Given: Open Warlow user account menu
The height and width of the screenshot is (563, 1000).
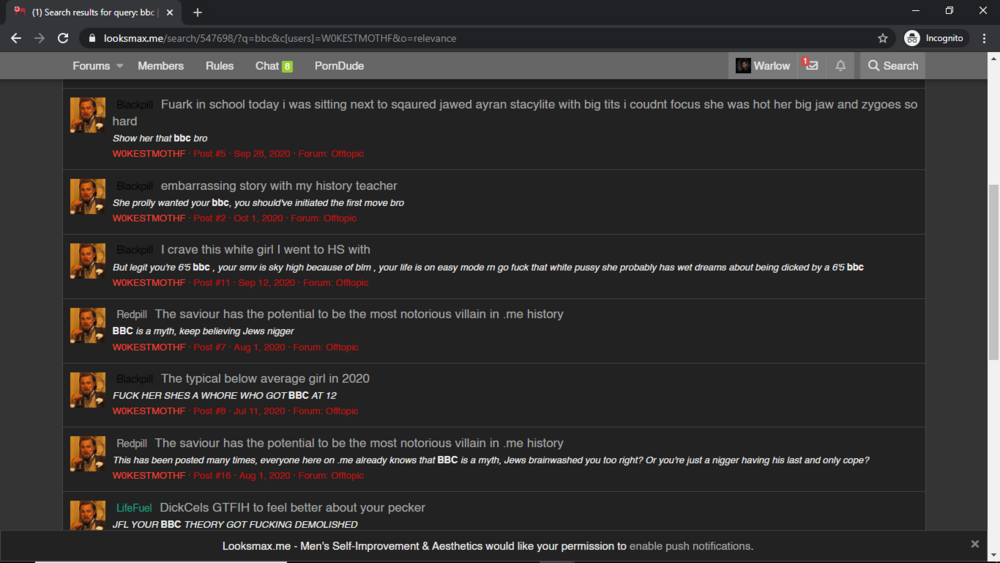Looking at the screenshot, I should [763, 66].
